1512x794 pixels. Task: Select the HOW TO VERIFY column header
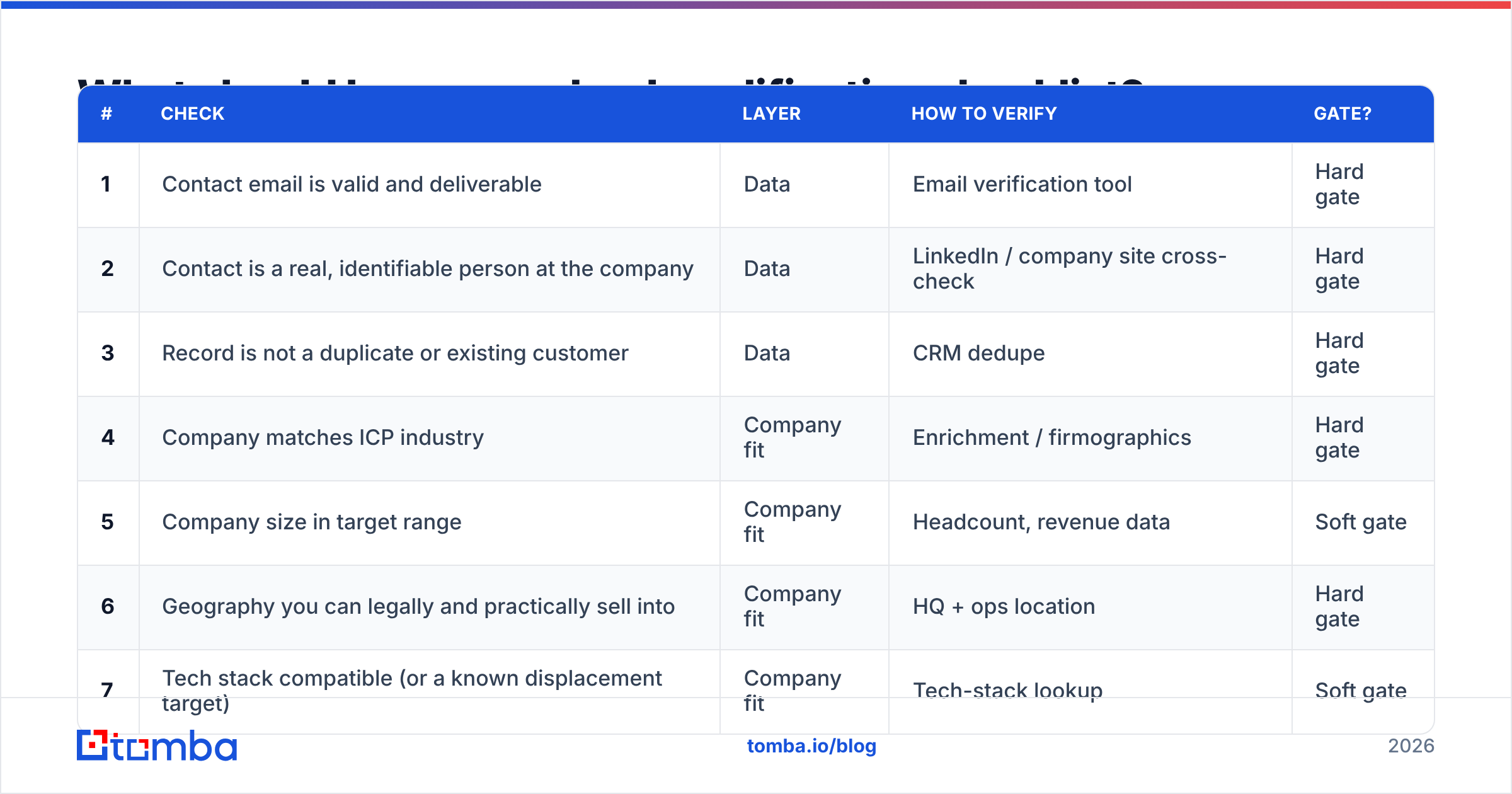pos(984,113)
